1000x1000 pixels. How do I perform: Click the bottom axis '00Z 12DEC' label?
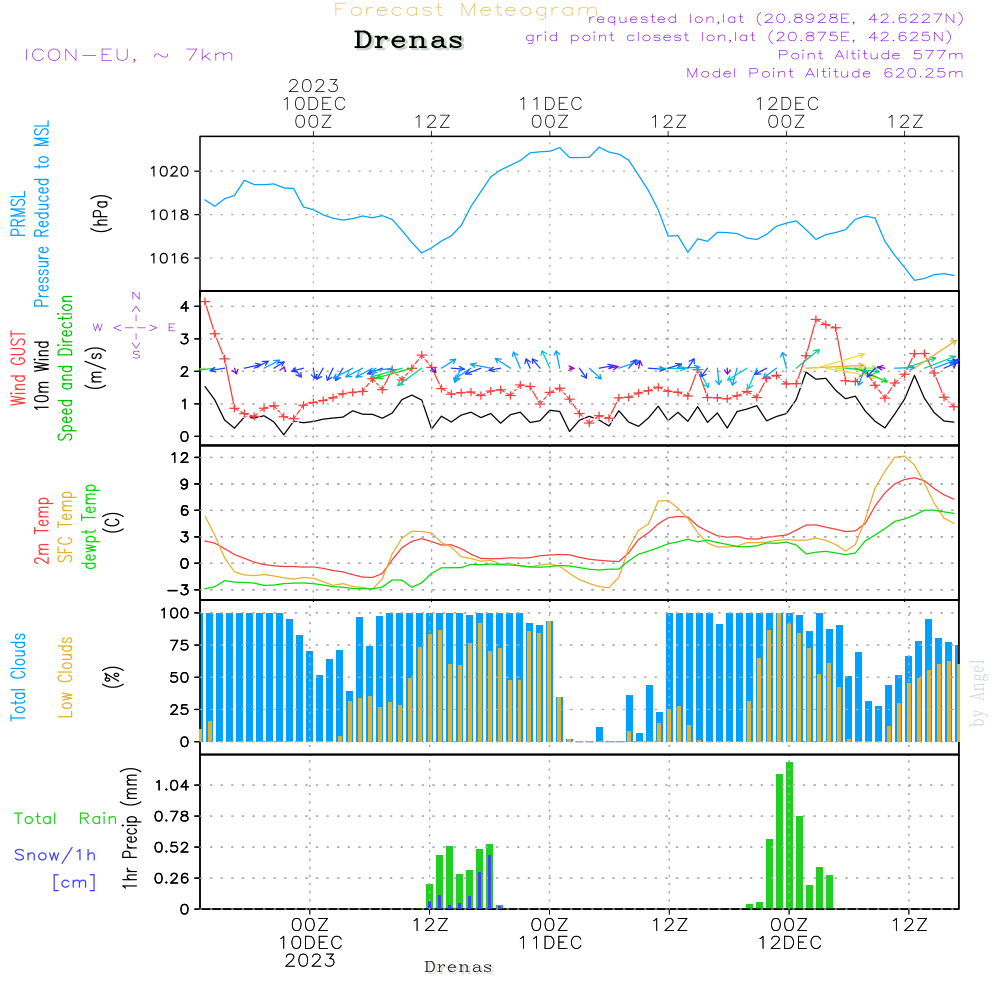click(790, 934)
